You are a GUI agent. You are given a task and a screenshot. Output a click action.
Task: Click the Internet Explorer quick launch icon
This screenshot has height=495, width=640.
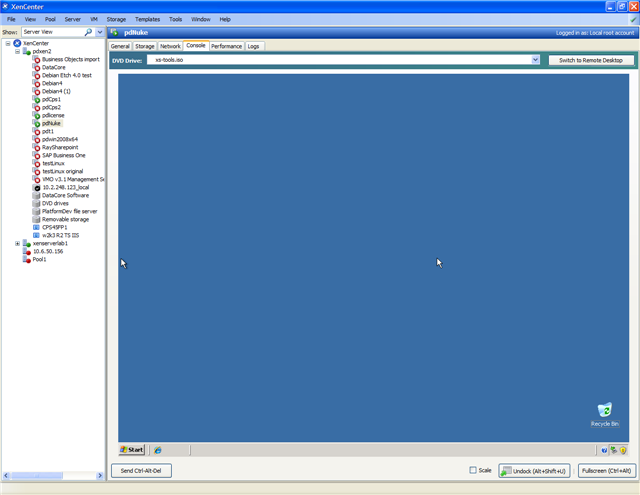pyautogui.click(x=158, y=450)
